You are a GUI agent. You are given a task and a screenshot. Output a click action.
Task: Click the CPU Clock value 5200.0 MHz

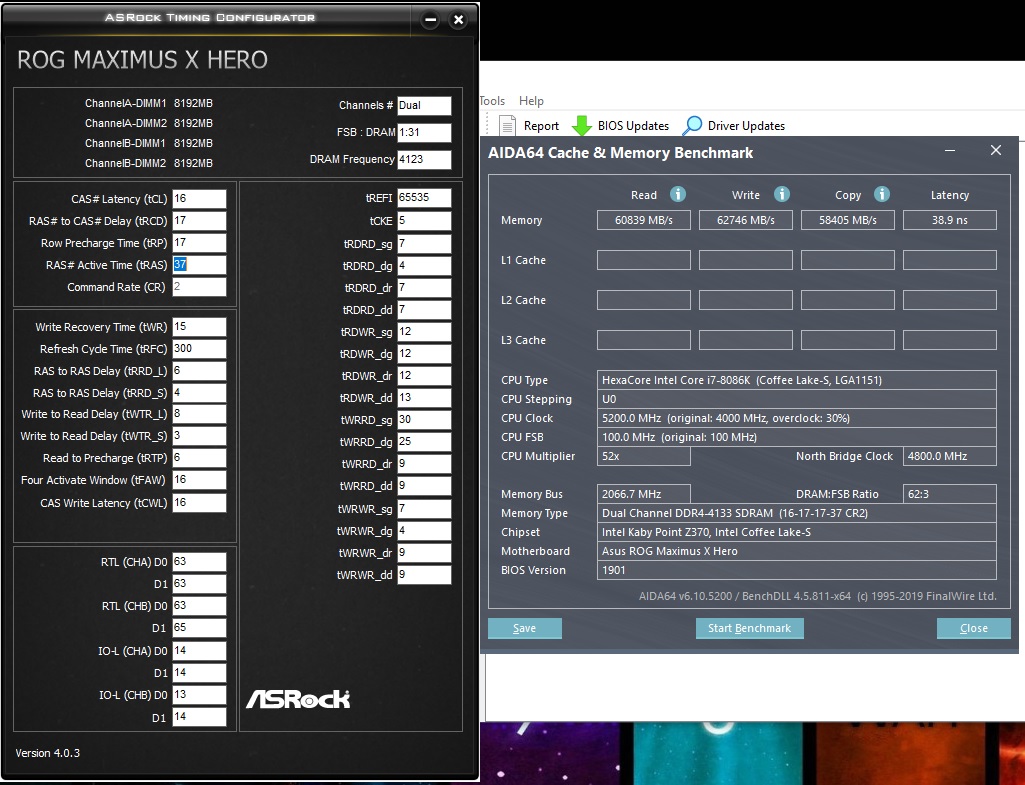pos(797,418)
